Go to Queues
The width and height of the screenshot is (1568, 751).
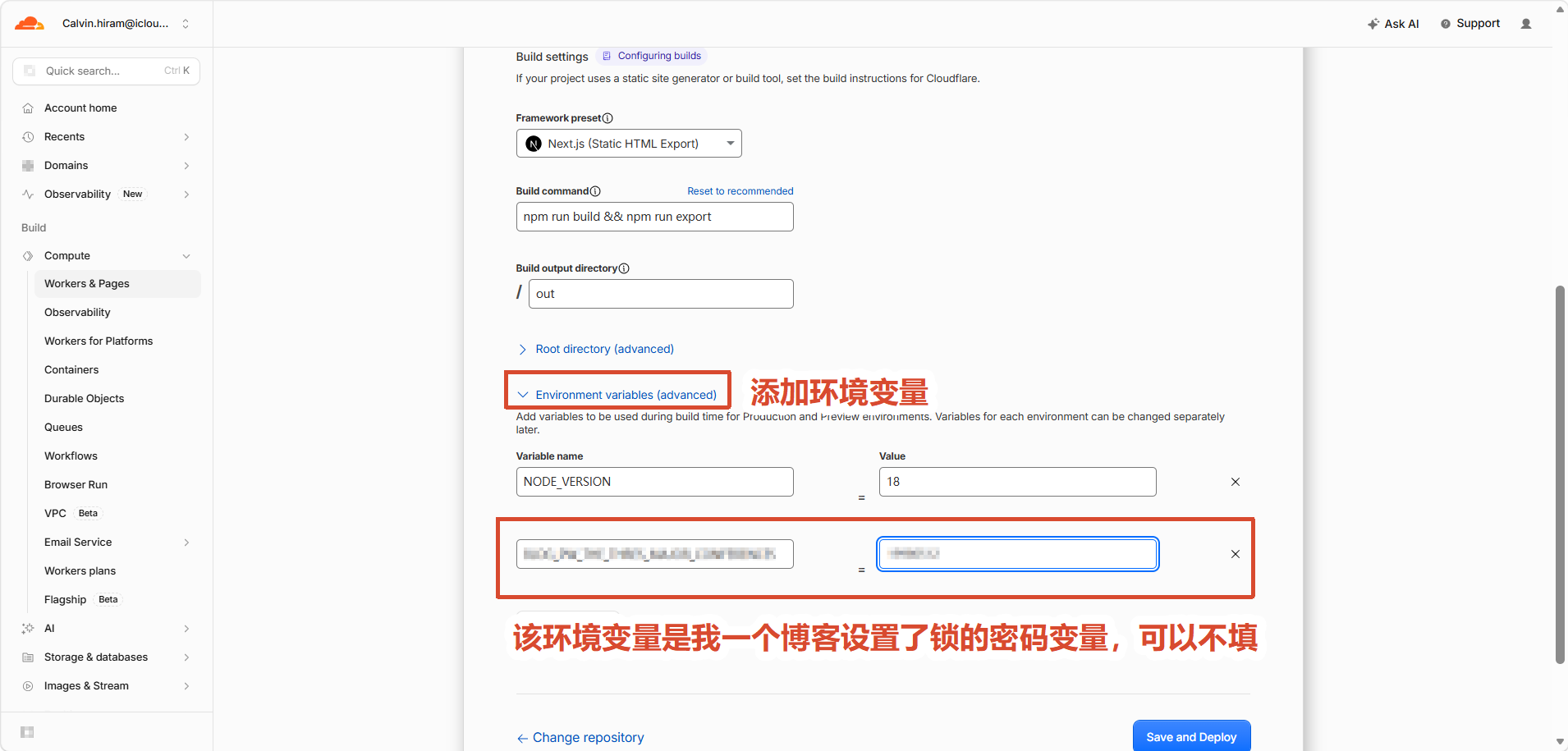coord(63,428)
